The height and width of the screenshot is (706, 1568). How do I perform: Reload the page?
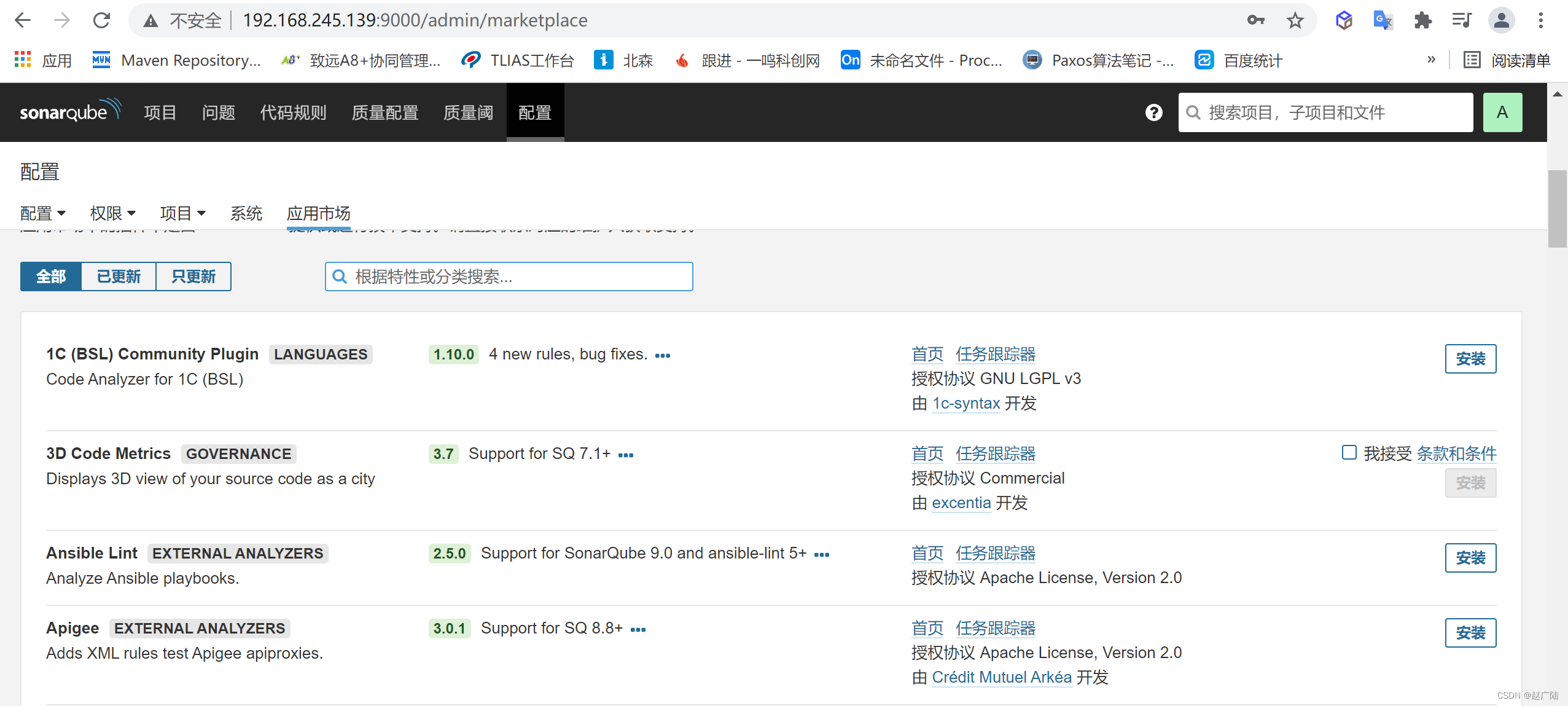pos(101,20)
